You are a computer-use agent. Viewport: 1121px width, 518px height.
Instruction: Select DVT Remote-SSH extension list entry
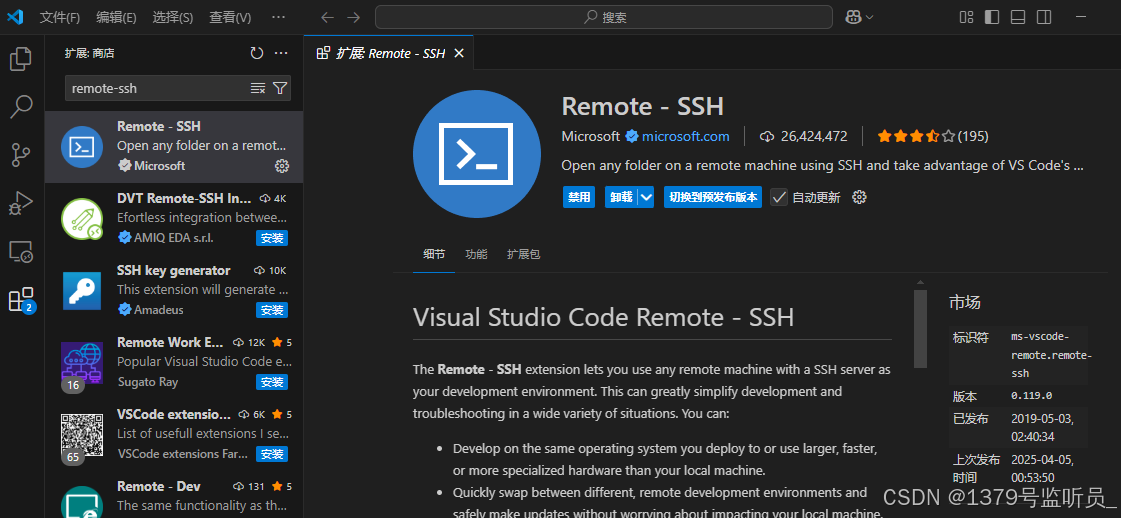pyautogui.click(x=174, y=219)
